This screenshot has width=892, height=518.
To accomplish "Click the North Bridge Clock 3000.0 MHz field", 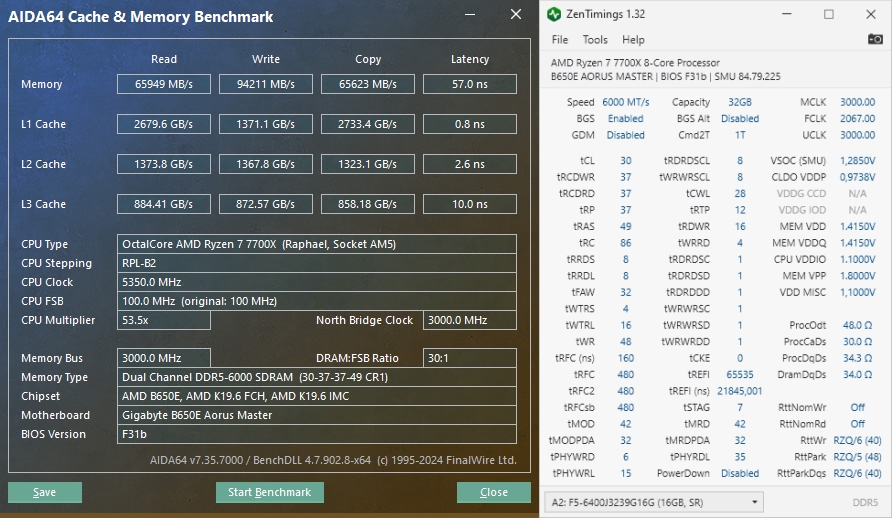I will pos(470,320).
